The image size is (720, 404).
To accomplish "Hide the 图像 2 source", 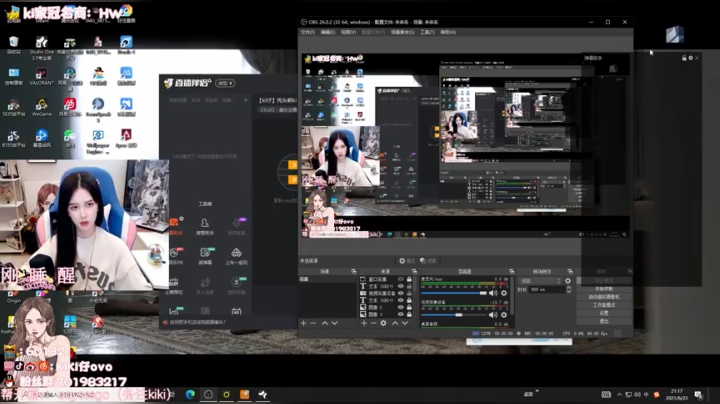I will click(x=400, y=307).
